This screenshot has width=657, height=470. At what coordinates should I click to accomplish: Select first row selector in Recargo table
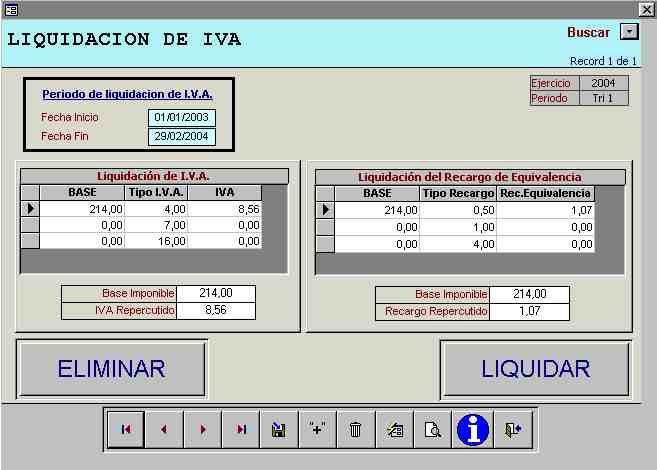tap(325, 210)
